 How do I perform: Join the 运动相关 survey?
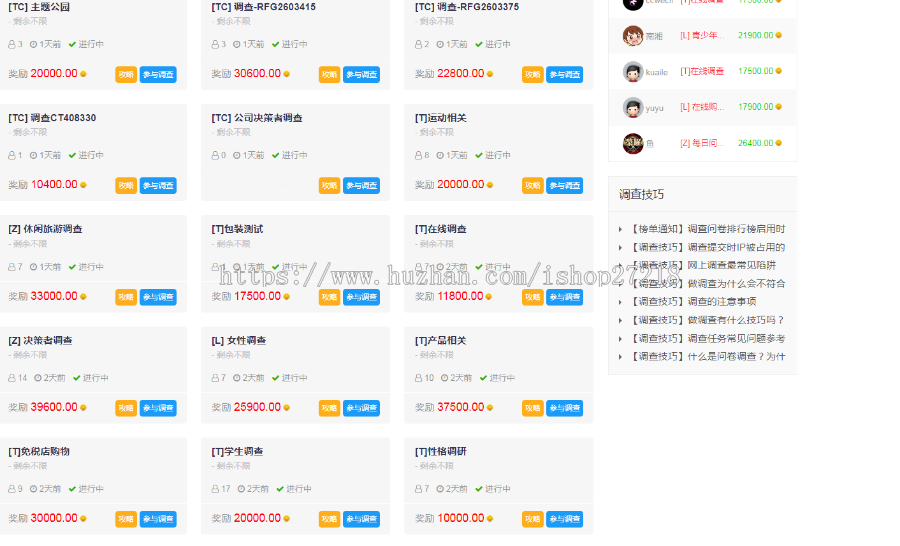(x=565, y=185)
